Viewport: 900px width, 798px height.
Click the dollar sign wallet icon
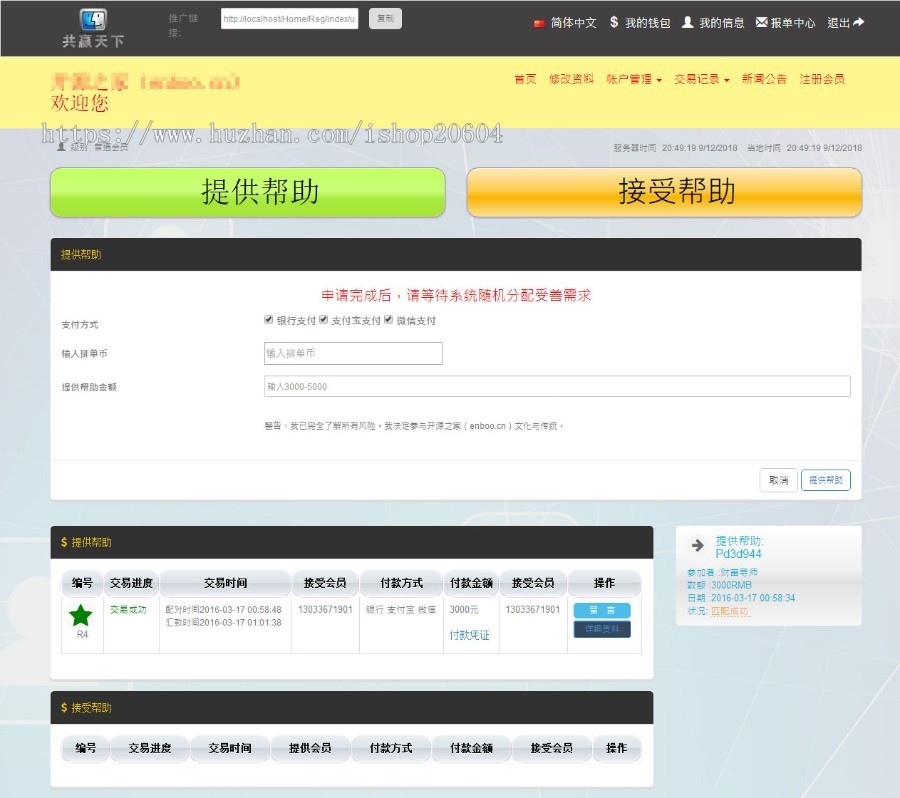(x=614, y=22)
